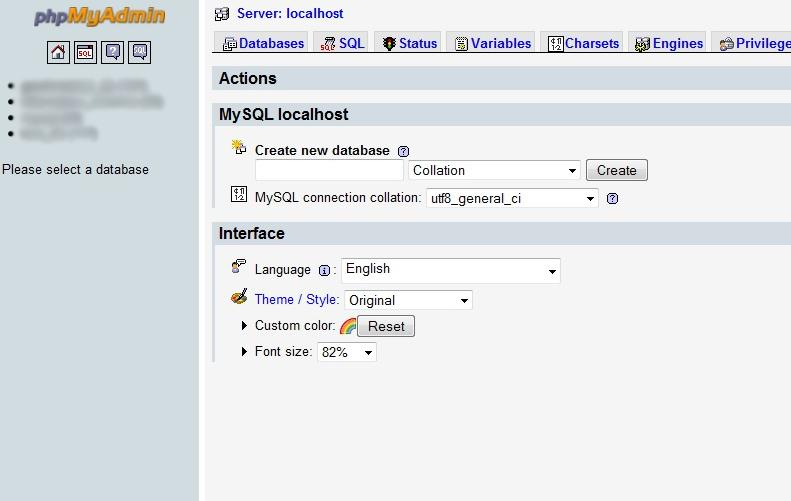
Task: Click the Create button
Action: click(x=616, y=171)
